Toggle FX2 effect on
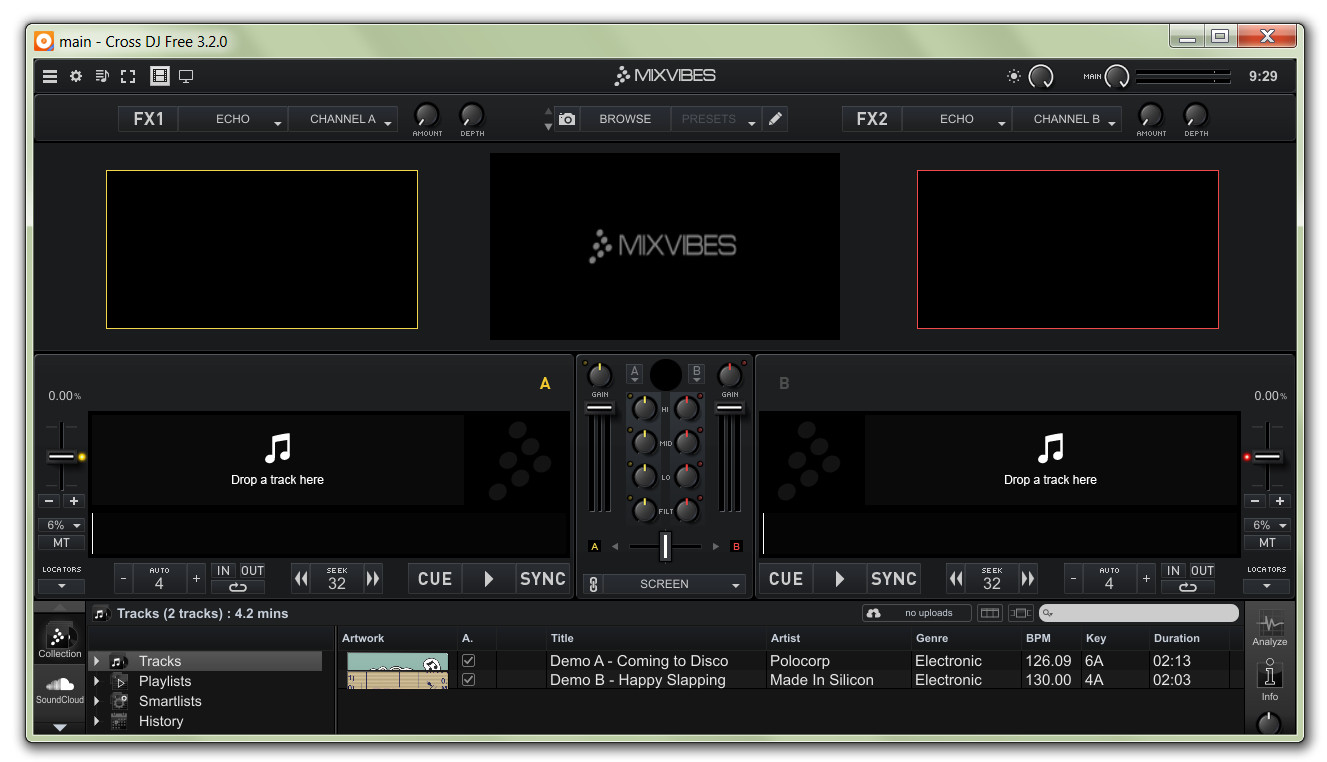 [x=872, y=119]
